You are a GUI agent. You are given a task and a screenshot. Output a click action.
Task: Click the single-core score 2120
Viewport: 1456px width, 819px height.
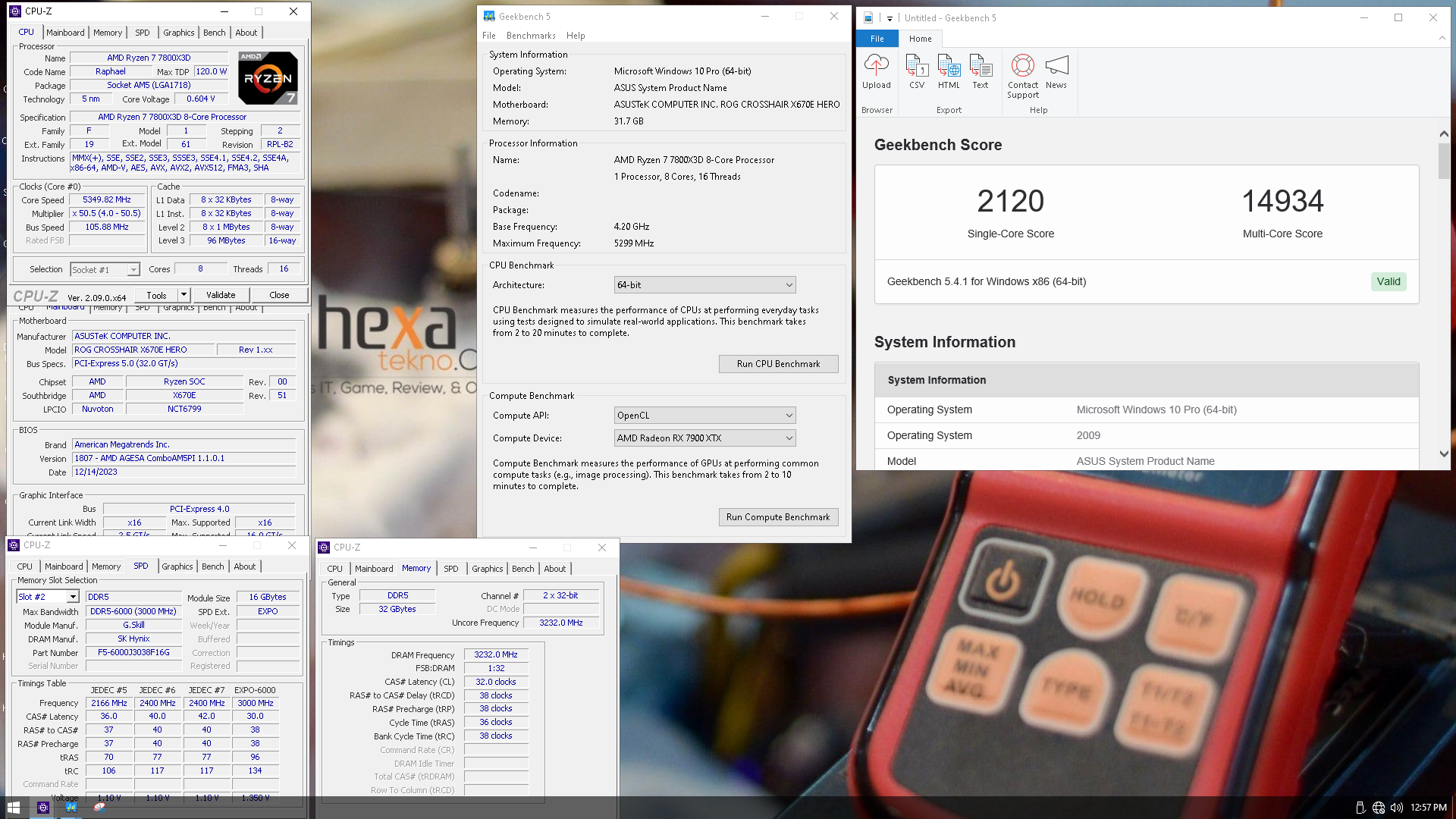coord(1010,201)
